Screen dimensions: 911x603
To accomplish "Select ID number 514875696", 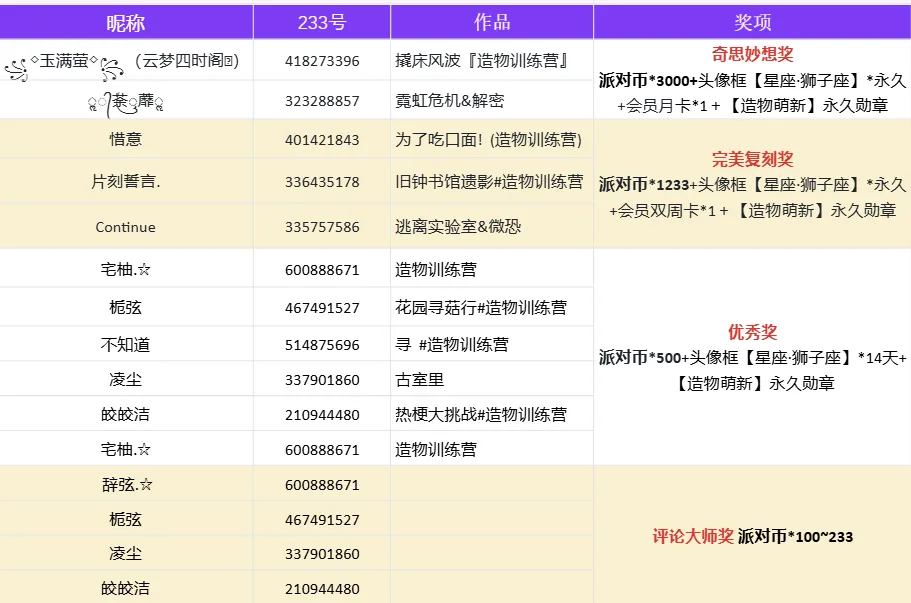I will click(x=322, y=345).
